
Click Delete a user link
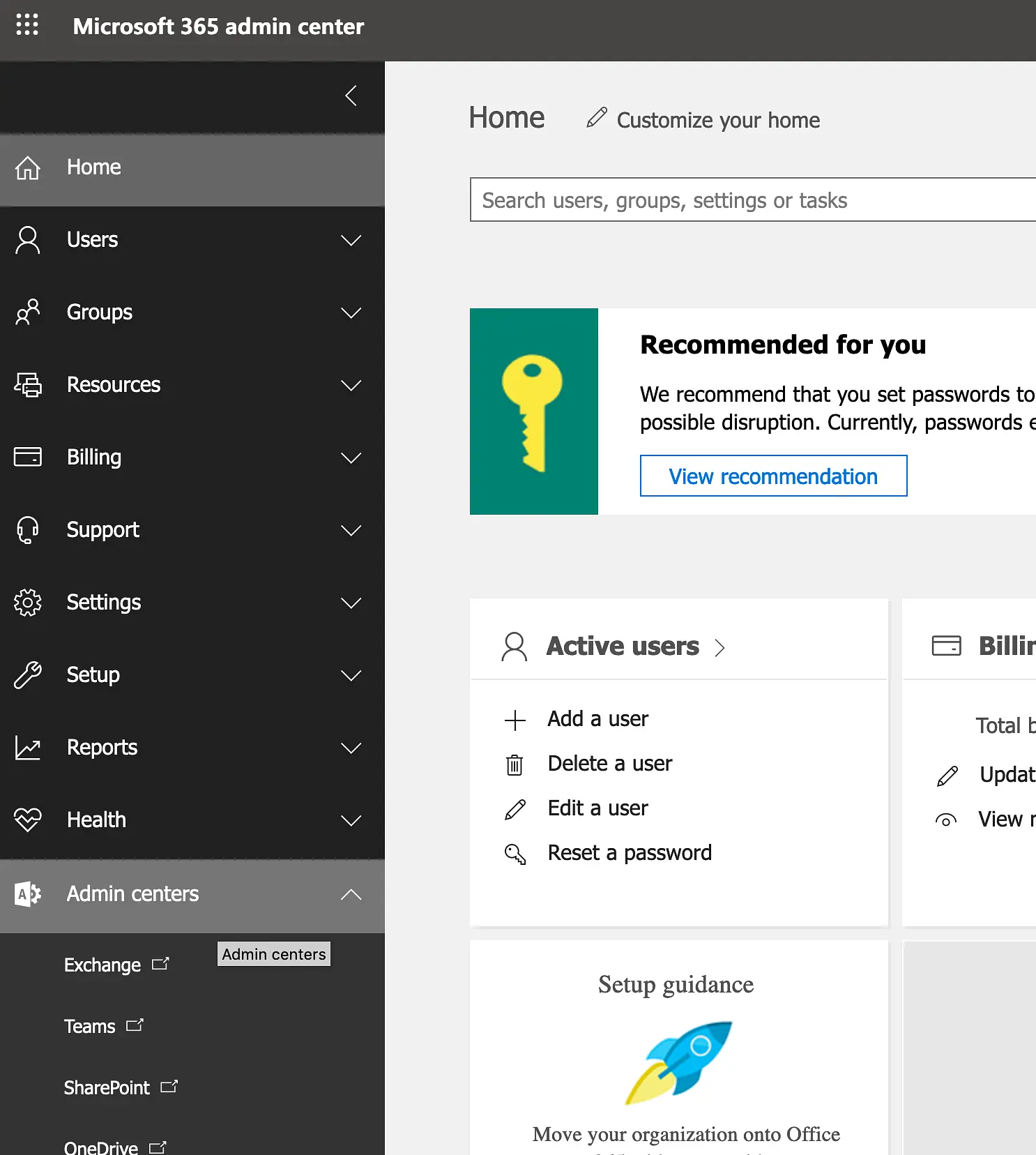pos(610,764)
